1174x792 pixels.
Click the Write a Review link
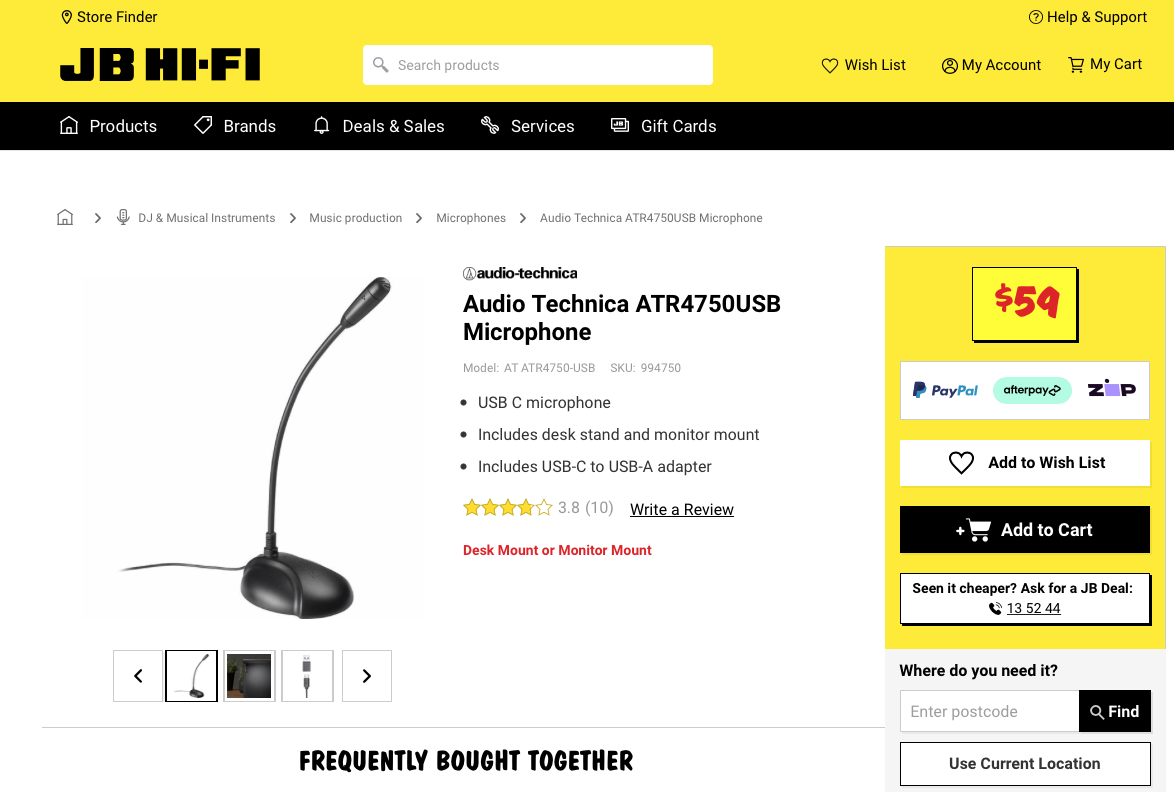[681, 510]
